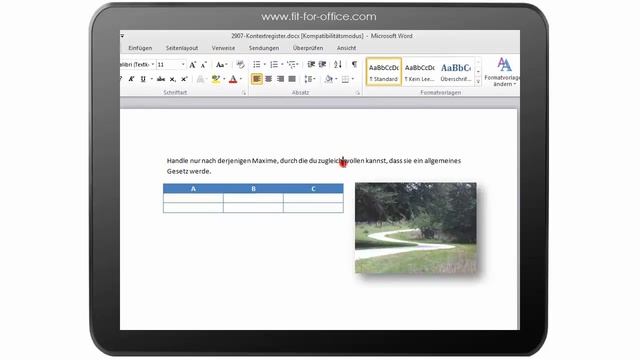
Task: Click the Shrink Font icon
Action: [203, 64]
